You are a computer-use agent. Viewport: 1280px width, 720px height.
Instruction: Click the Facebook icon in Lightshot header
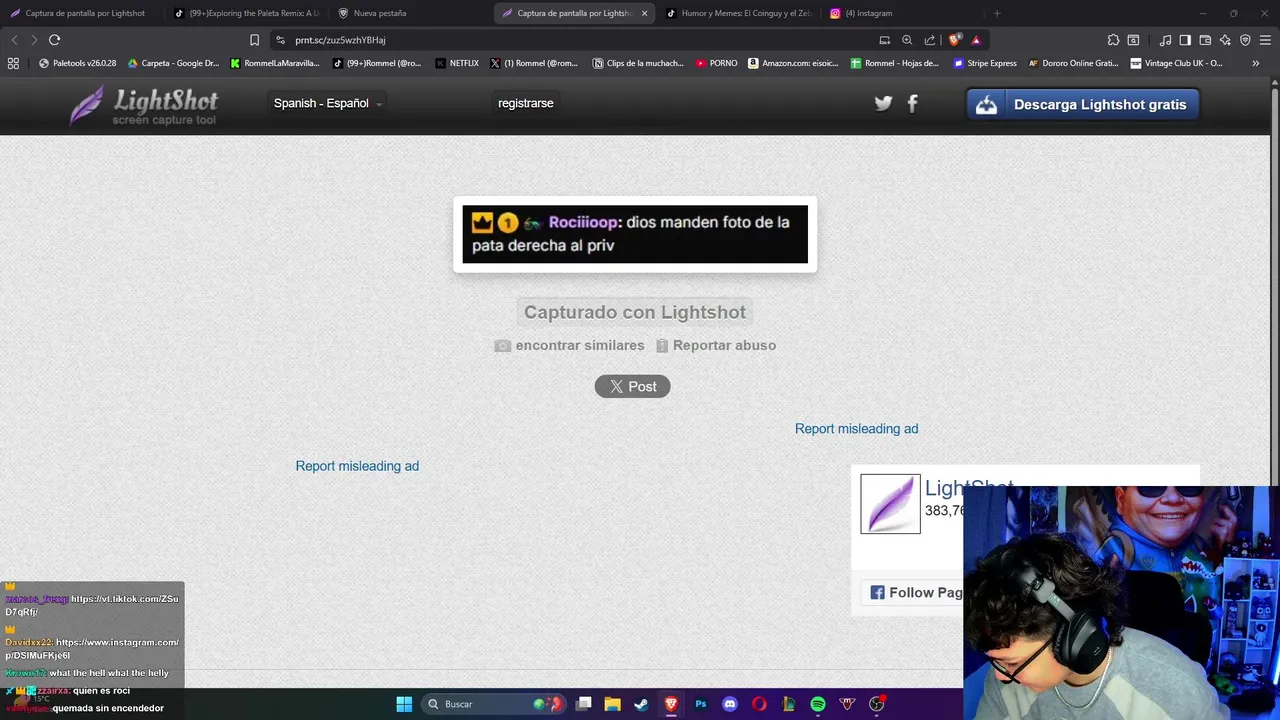coord(912,103)
